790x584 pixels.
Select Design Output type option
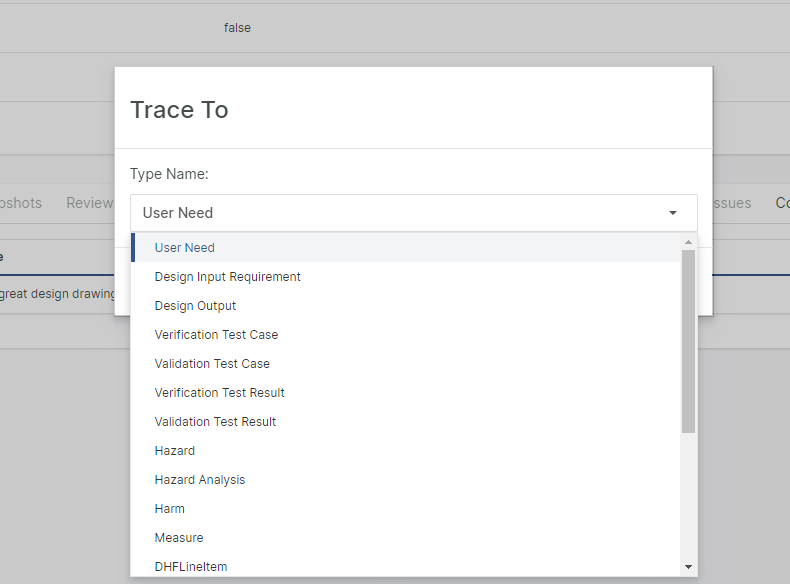tap(195, 306)
